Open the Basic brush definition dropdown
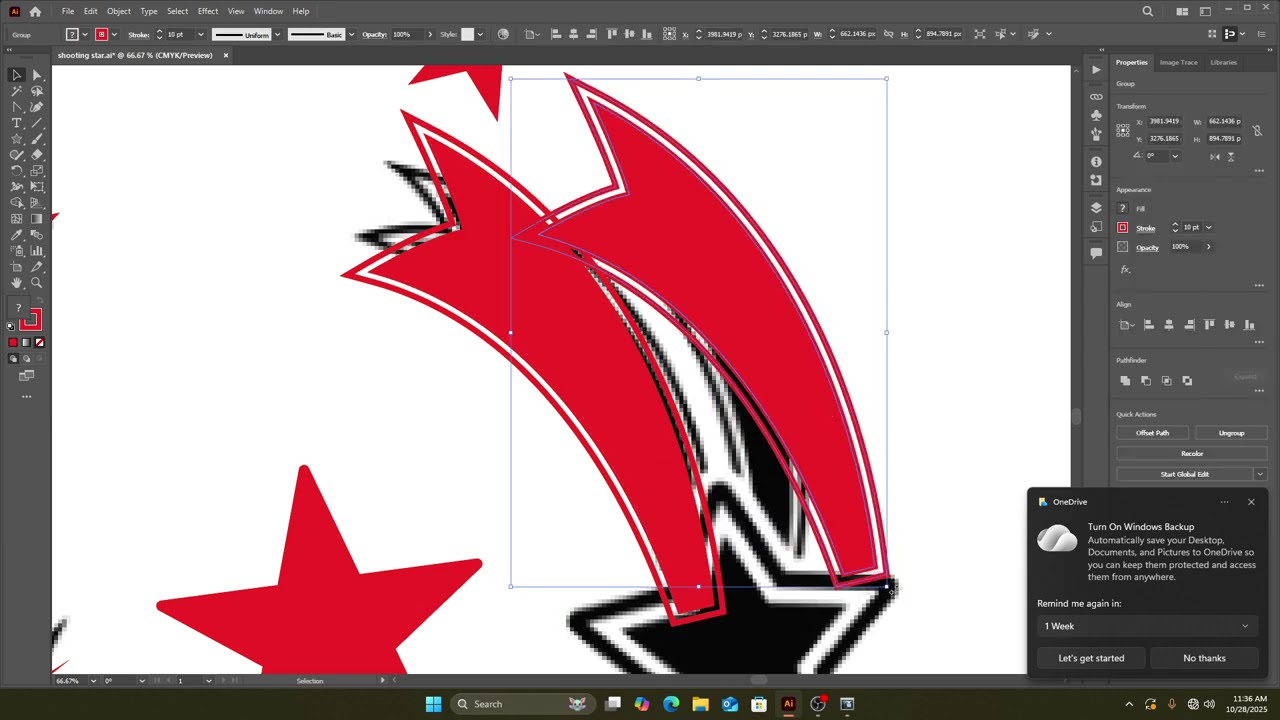The height and width of the screenshot is (720, 1280). (351, 34)
